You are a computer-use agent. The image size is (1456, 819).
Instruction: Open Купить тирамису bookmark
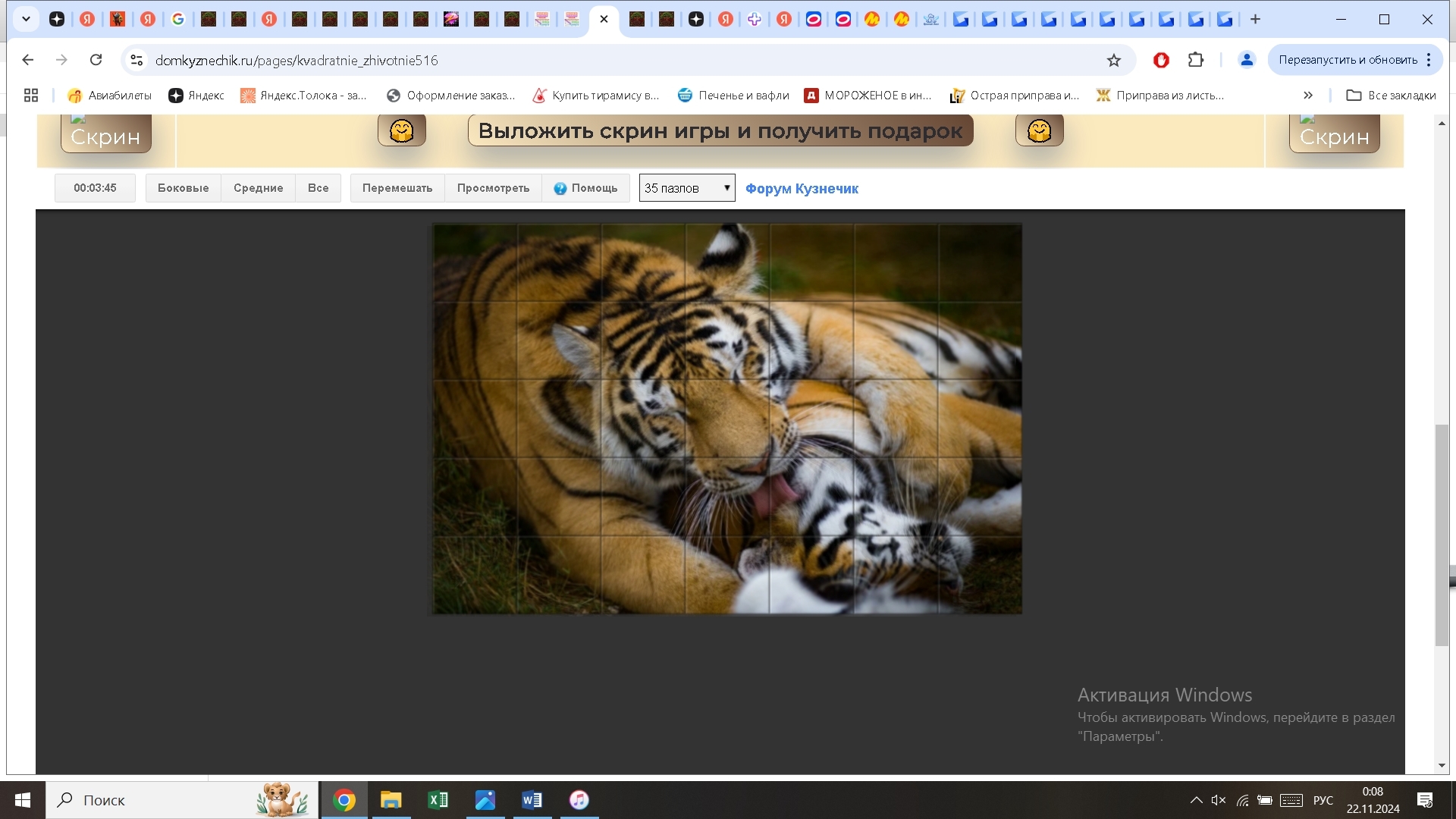(x=596, y=95)
